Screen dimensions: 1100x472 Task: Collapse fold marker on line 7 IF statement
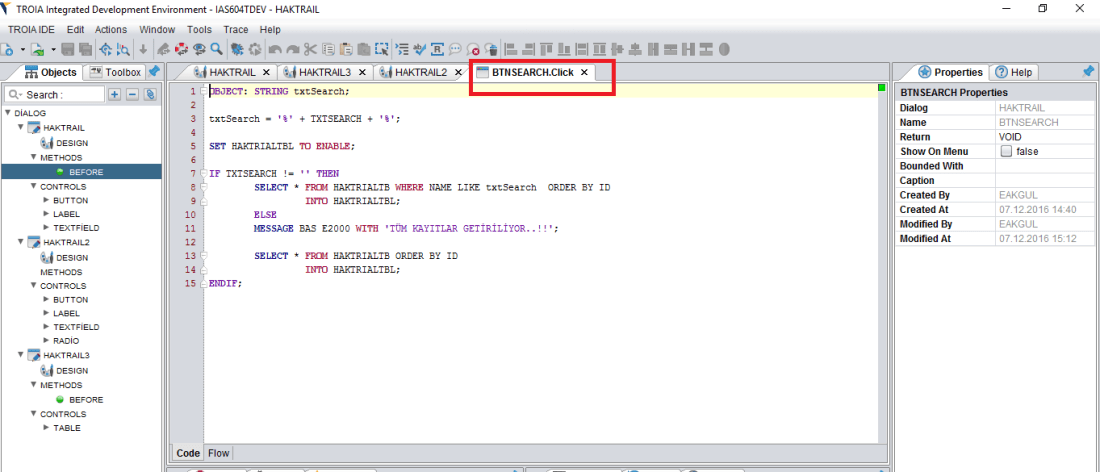201,173
